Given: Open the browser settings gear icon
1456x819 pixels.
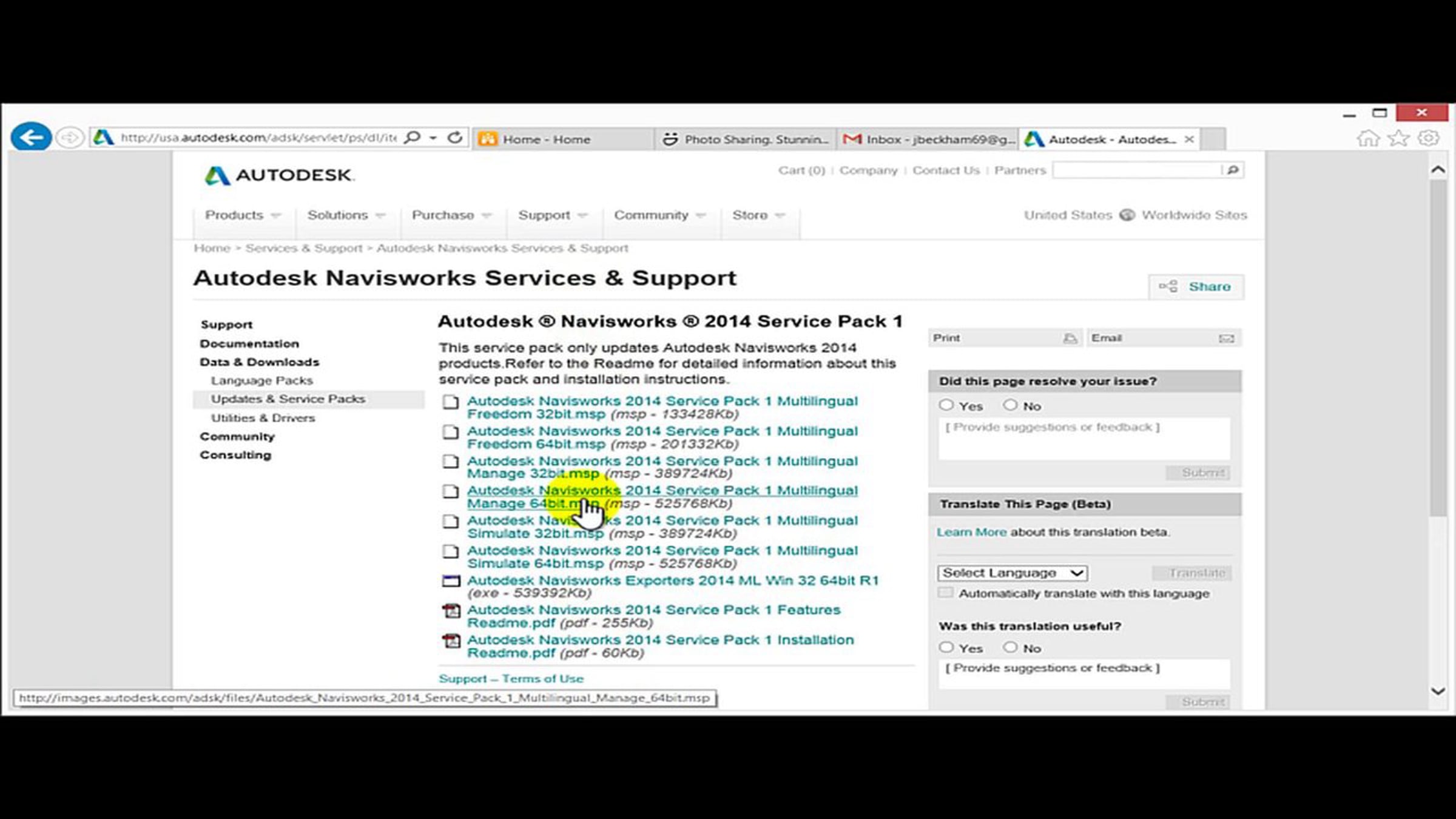Looking at the screenshot, I should coord(1428,138).
